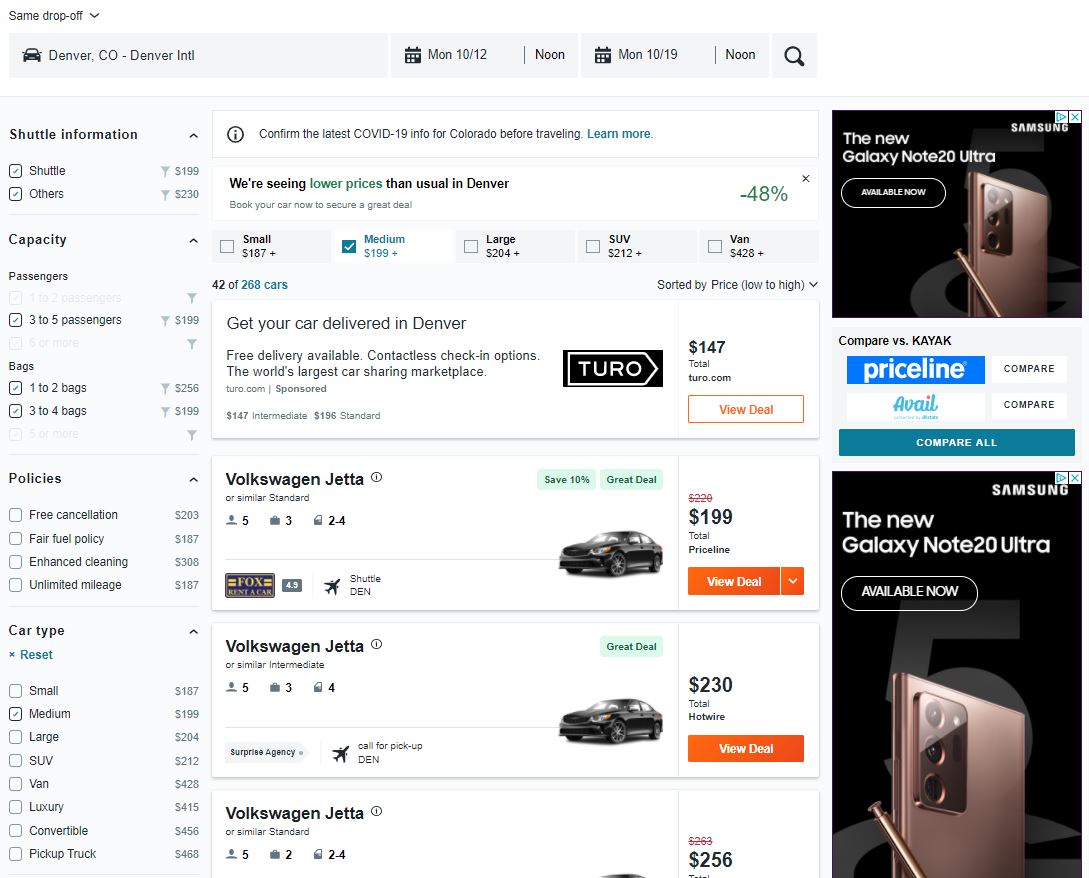Dismiss the lower prices banner
The width and height of the screenshot is (1089, 878).
[806, 179]
